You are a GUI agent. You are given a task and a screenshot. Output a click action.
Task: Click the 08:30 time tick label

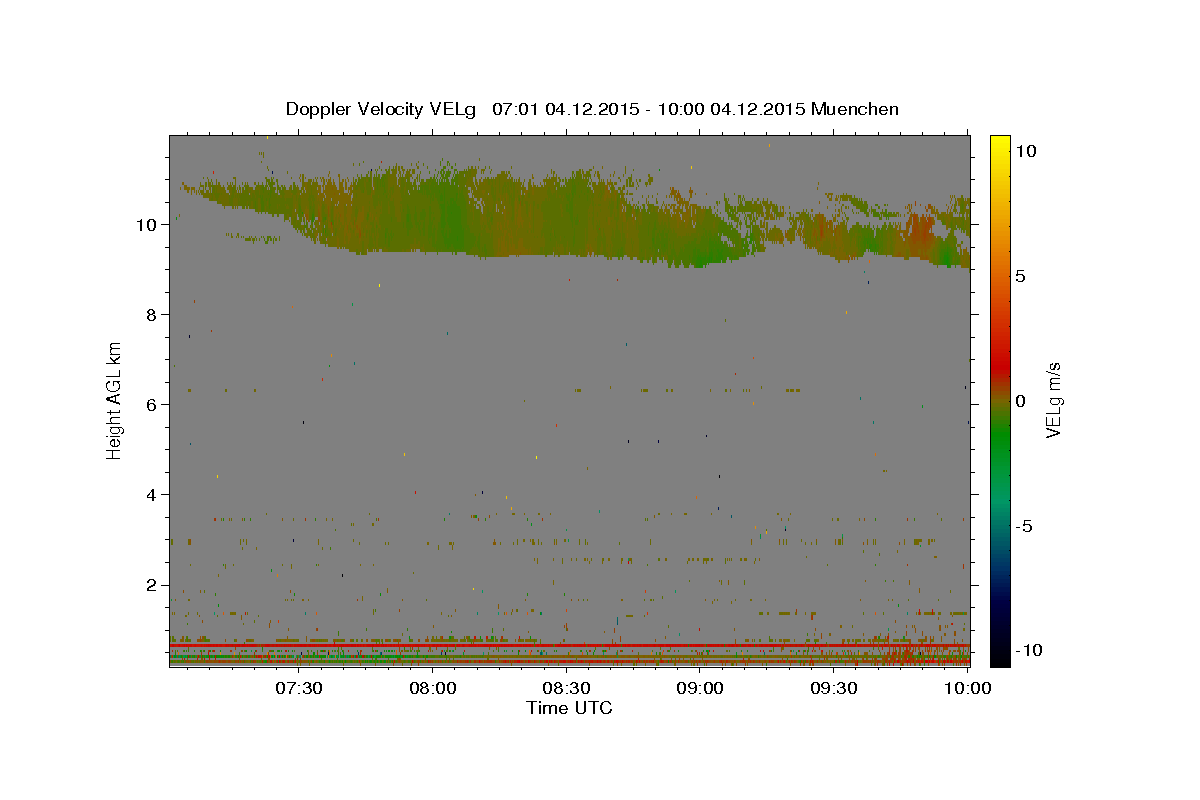tap(566, 688)
